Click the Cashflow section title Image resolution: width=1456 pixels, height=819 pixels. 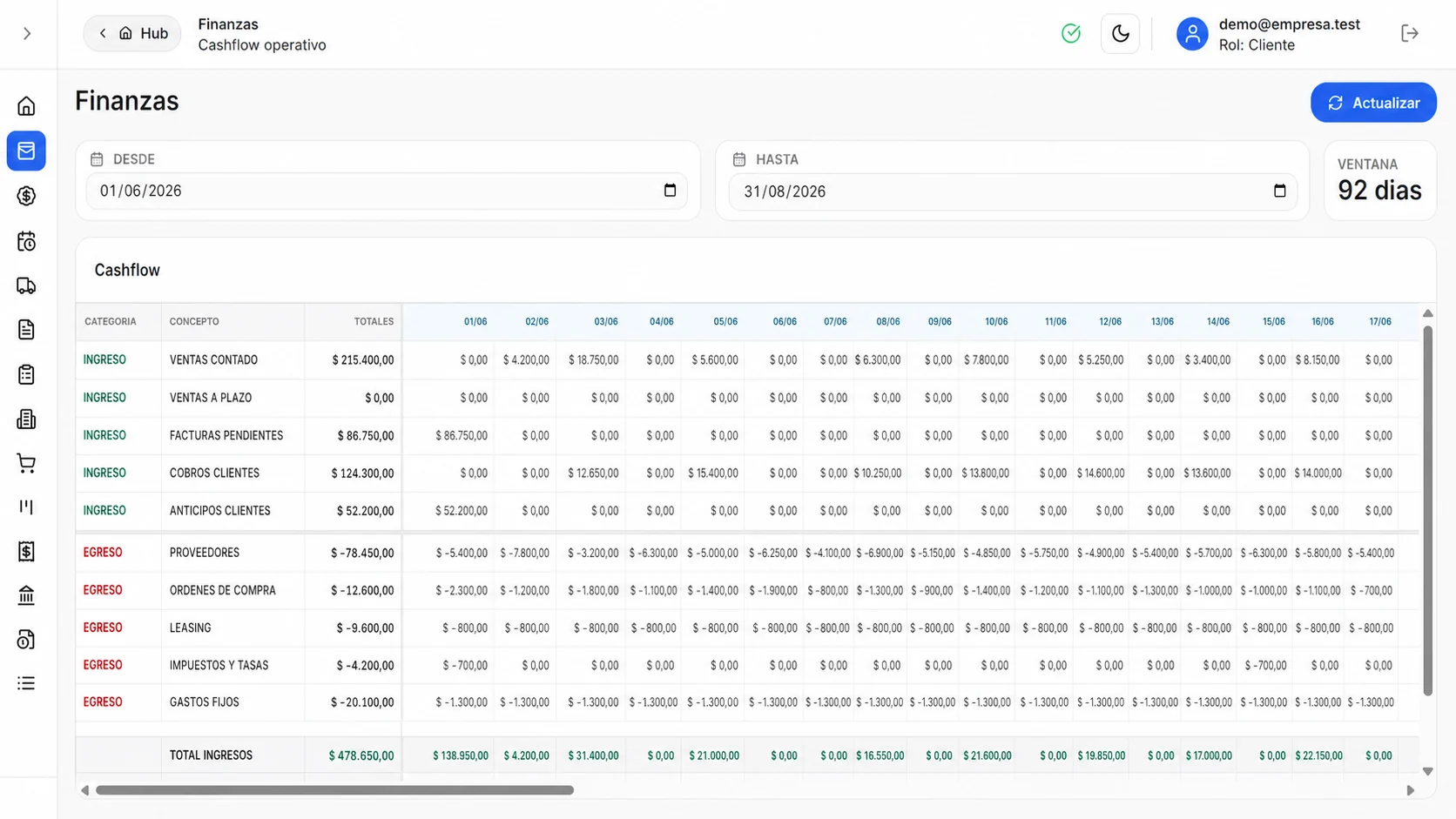pyautogui.click(x=127, y=270)
